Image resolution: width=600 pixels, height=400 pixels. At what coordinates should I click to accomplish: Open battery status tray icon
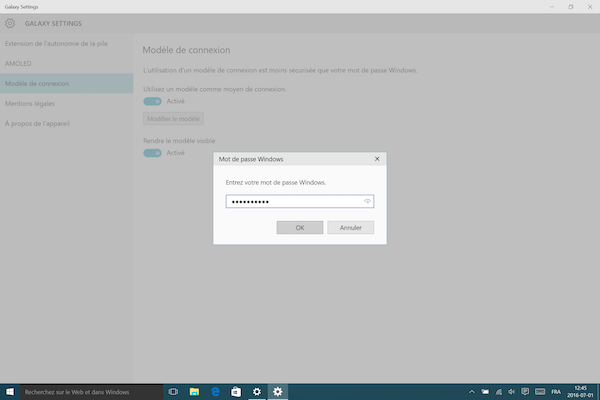coord(485,392)
